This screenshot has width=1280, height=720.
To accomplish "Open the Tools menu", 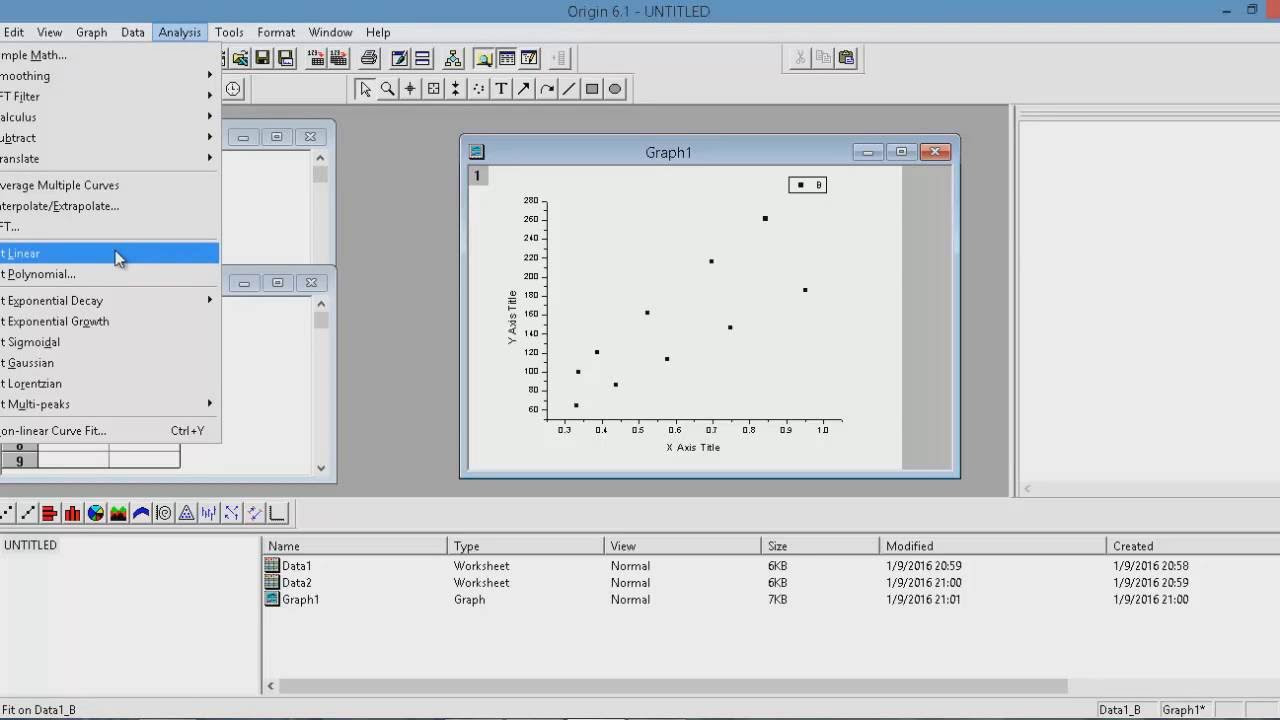I will point(229,32).
